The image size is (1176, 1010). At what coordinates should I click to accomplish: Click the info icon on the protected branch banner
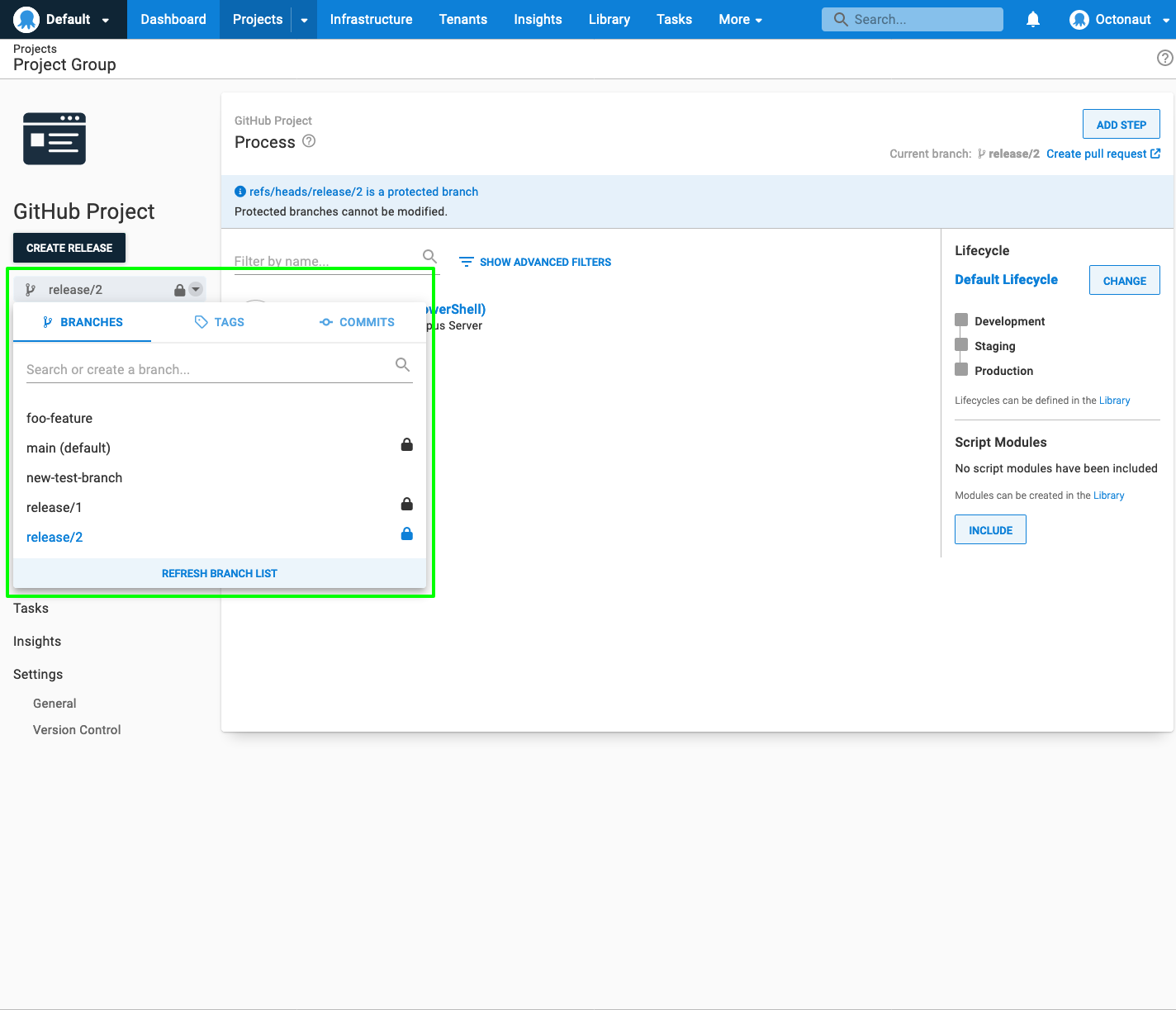[240, 191]
